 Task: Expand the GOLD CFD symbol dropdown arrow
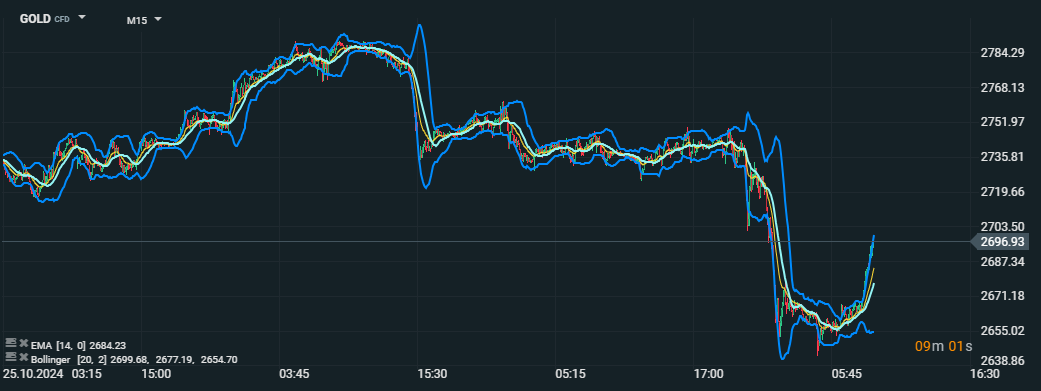coord(82,17)
